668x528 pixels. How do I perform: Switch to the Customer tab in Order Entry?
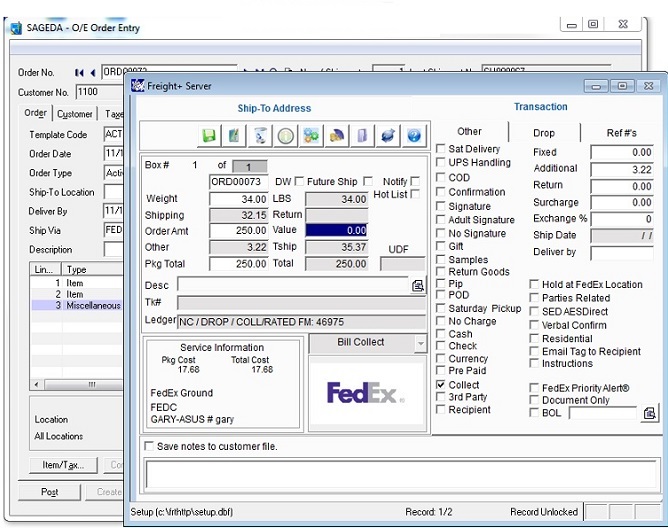click(74, 114)
